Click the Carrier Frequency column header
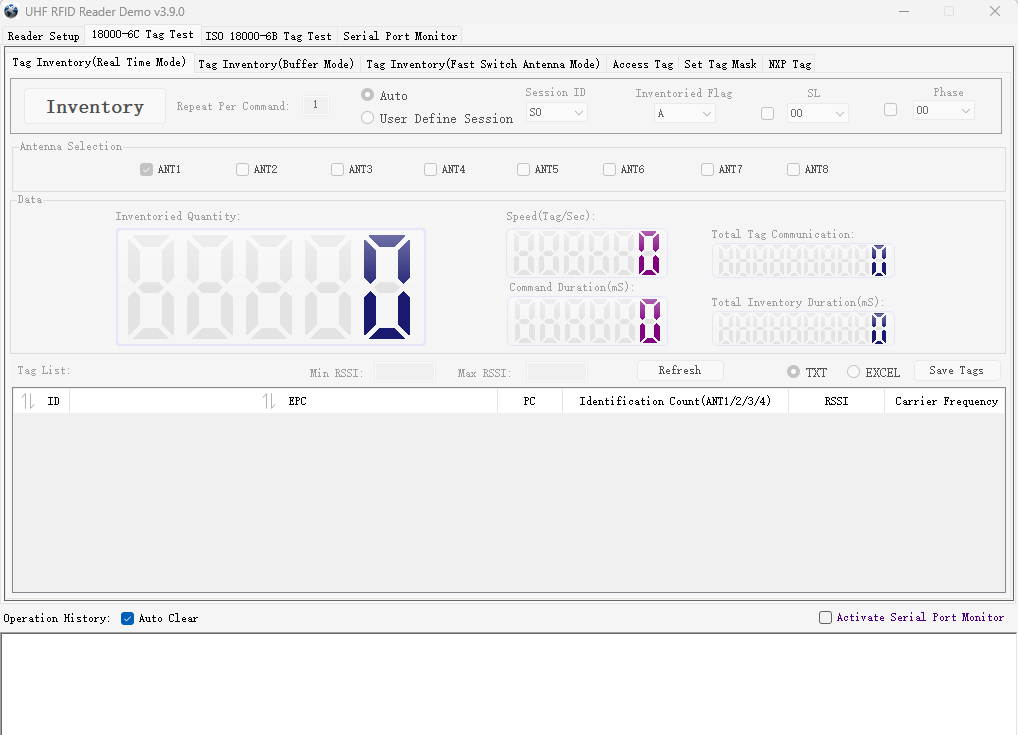The image size is (1018, 735). point(945,401)
